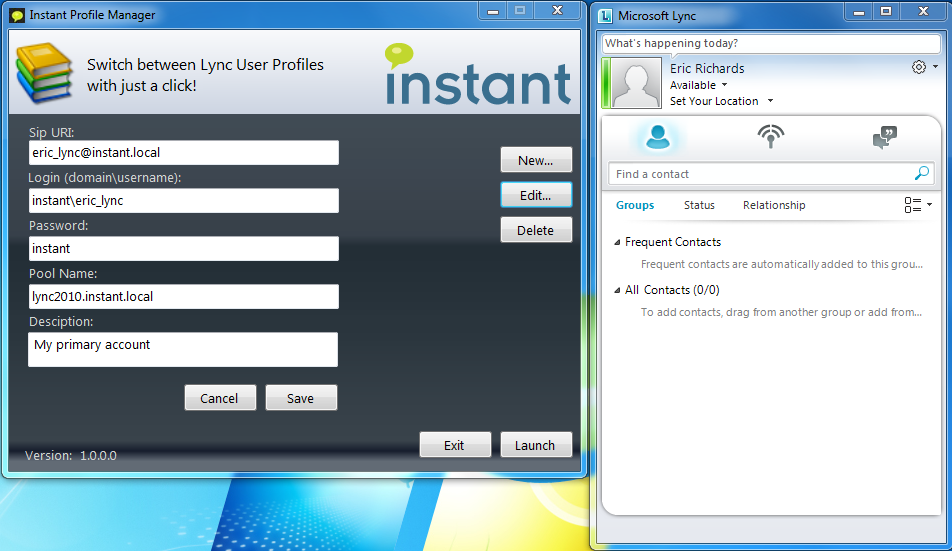Click the Login domain\username field

(x=183, y=200)
